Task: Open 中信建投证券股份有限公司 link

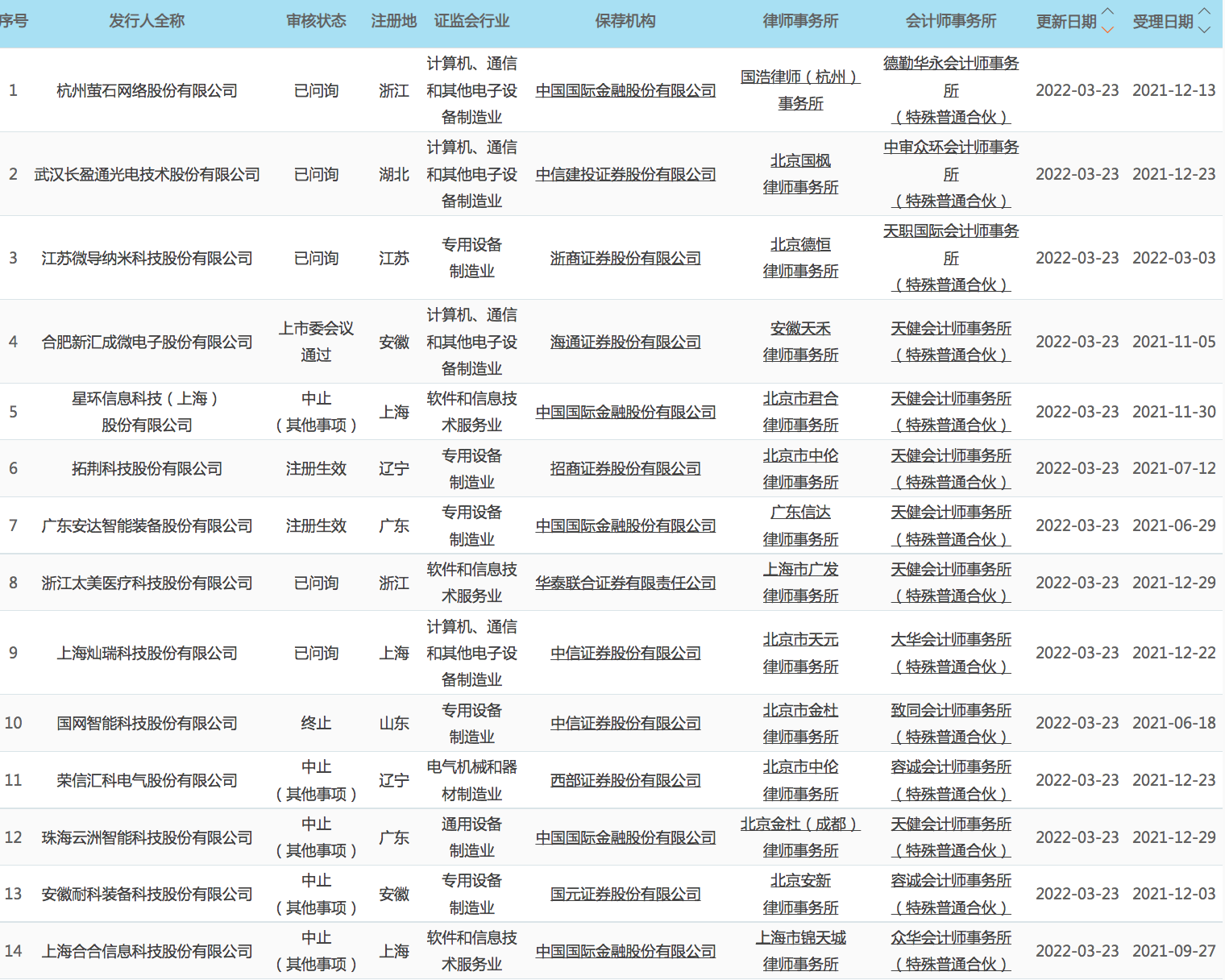Action: [x=625, y=174]
